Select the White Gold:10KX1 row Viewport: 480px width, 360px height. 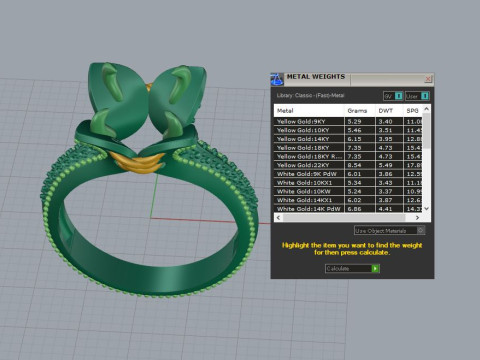point(348,182)
